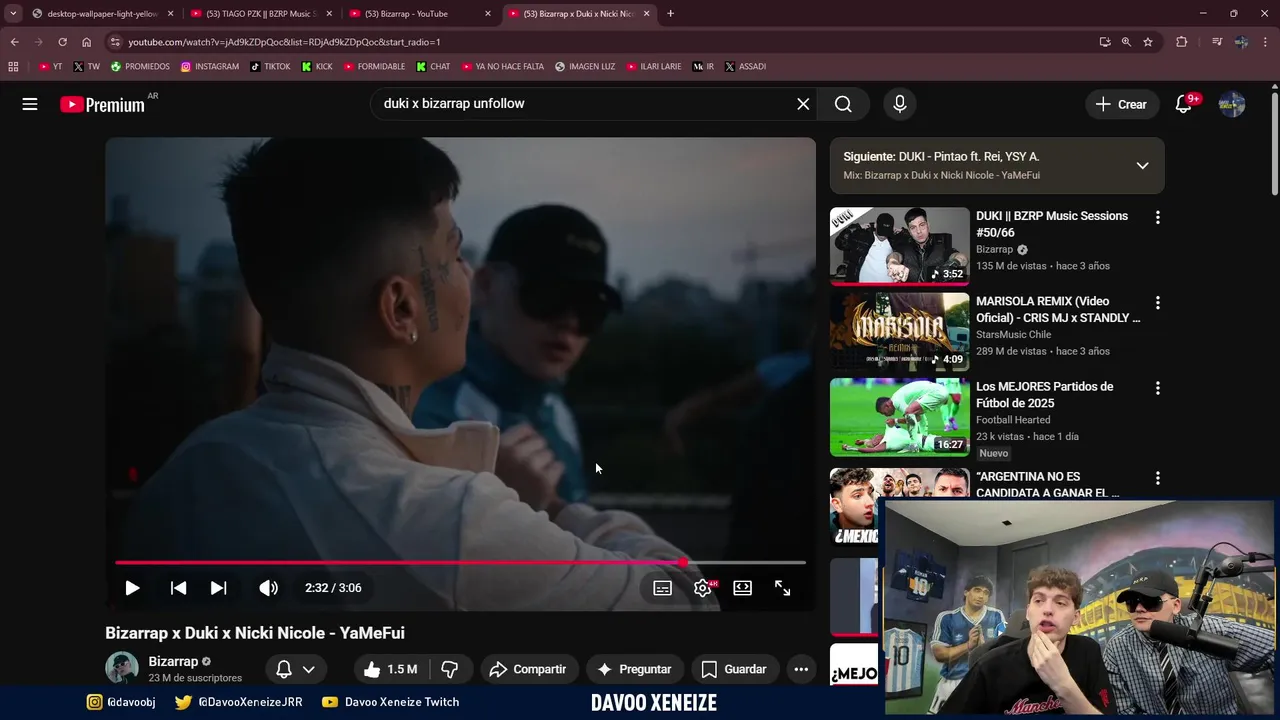Screen dimensions: 1280x720
Task: Open options for ARGENTINA NO ES CANDIDATA video
Action: [x=1157, y=478]
